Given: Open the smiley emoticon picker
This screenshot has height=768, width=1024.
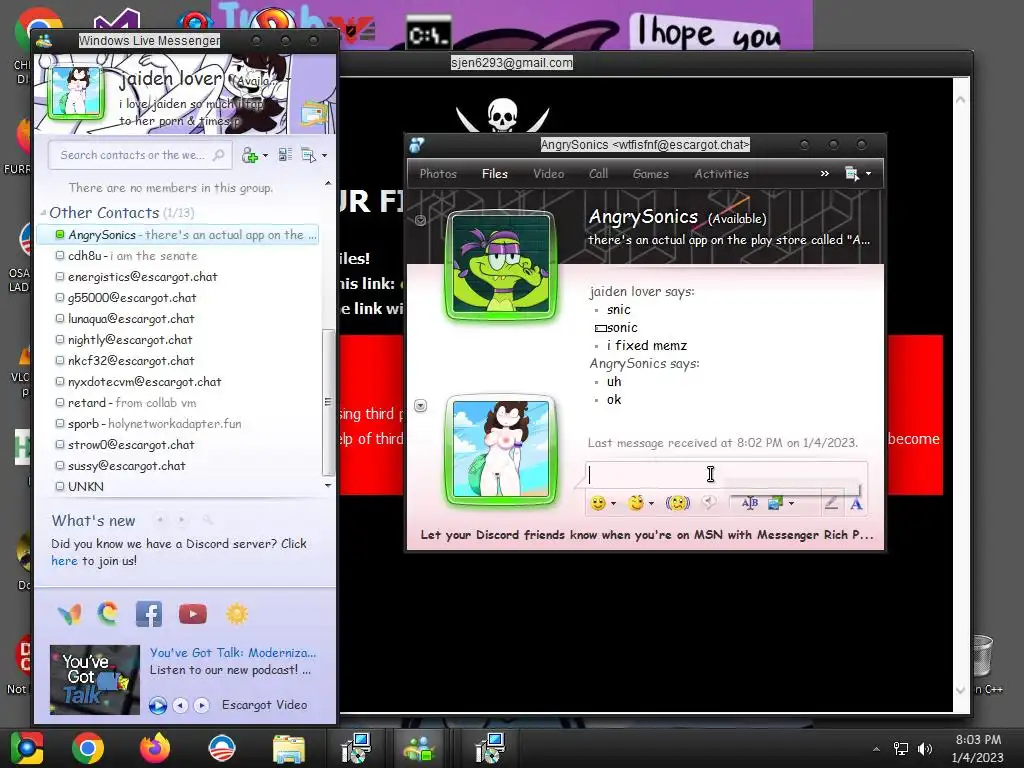Looking at the screenshot, I should point(598,503).
